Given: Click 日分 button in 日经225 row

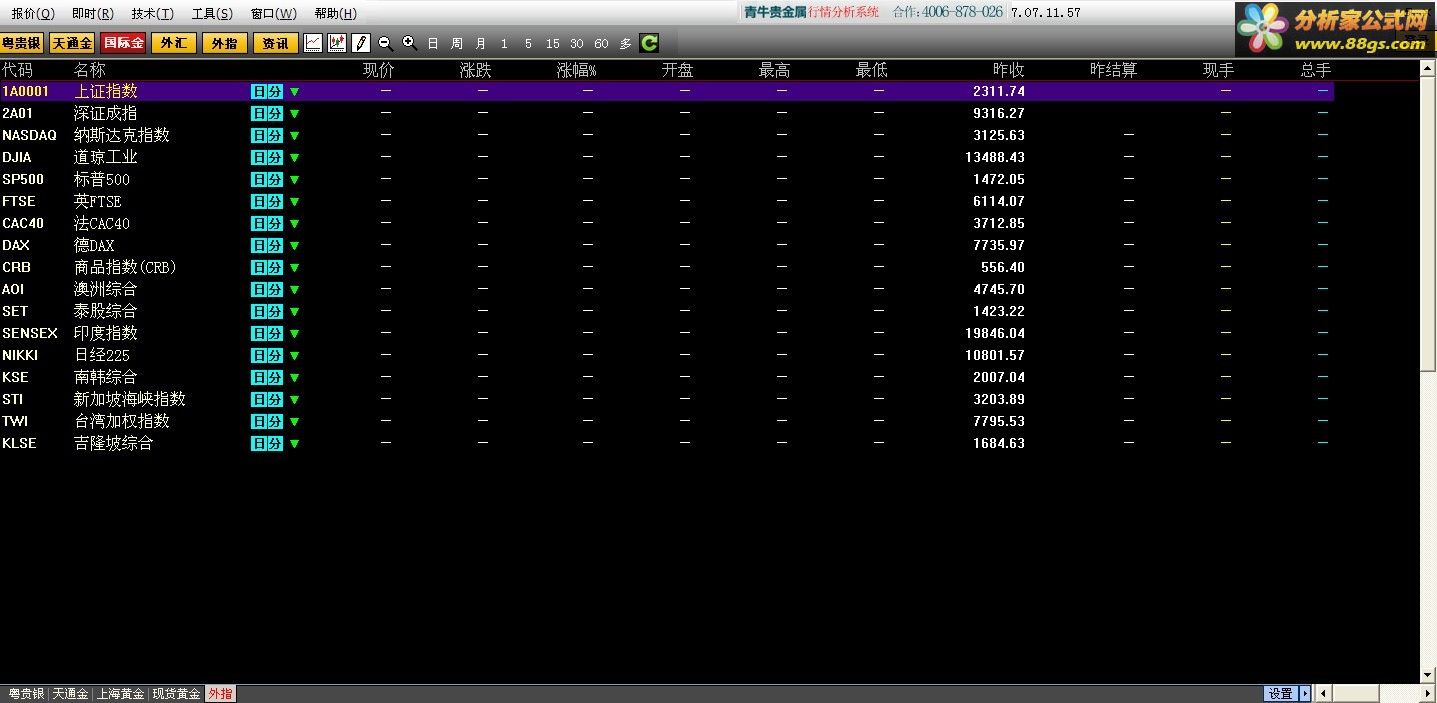Looking at the screenshot, I should coord(267,355).
